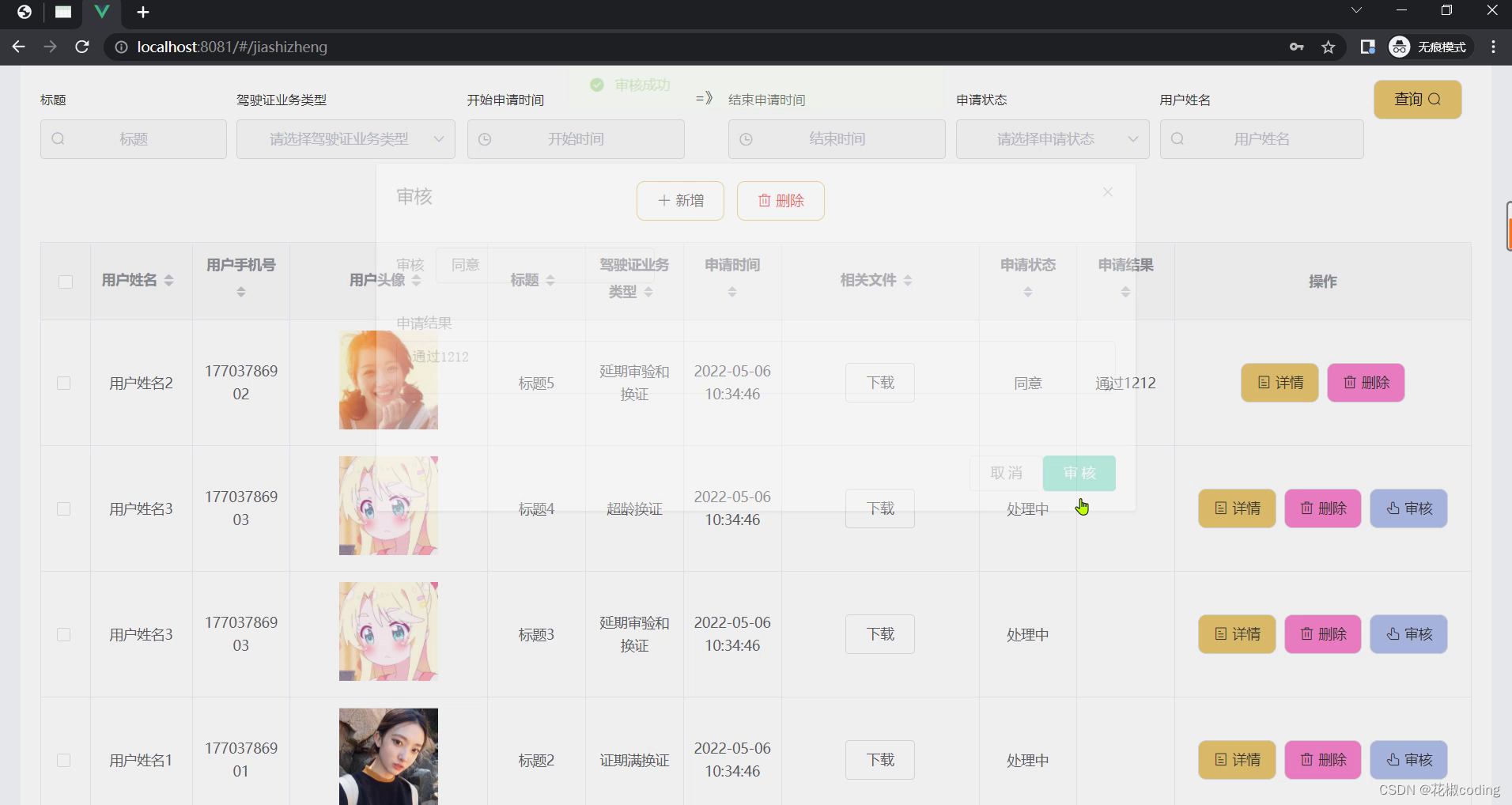Image resolution: width=1512 pixels, height=805 pixels.
Task: Download file for the 标题3 row
Action: click(x=880, y=634)
